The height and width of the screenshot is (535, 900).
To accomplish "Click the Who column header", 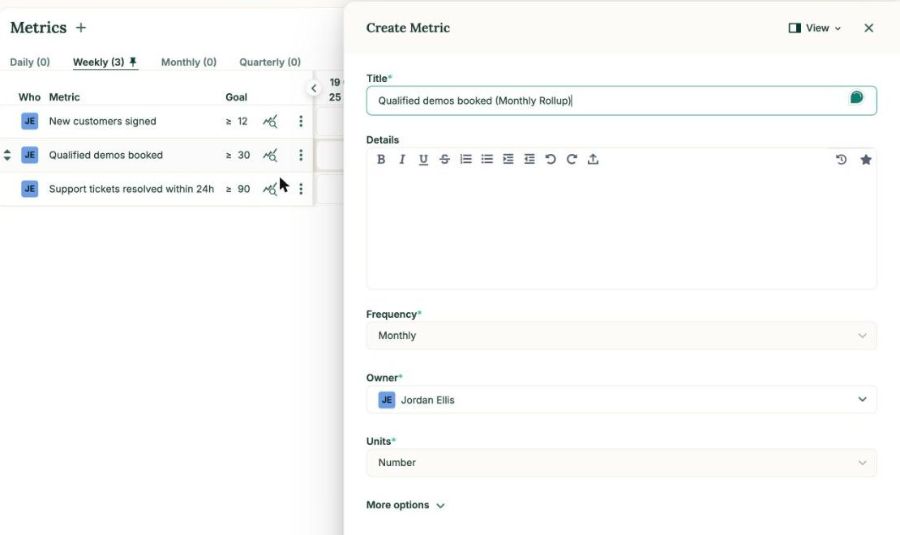I will tap(29, 97).
